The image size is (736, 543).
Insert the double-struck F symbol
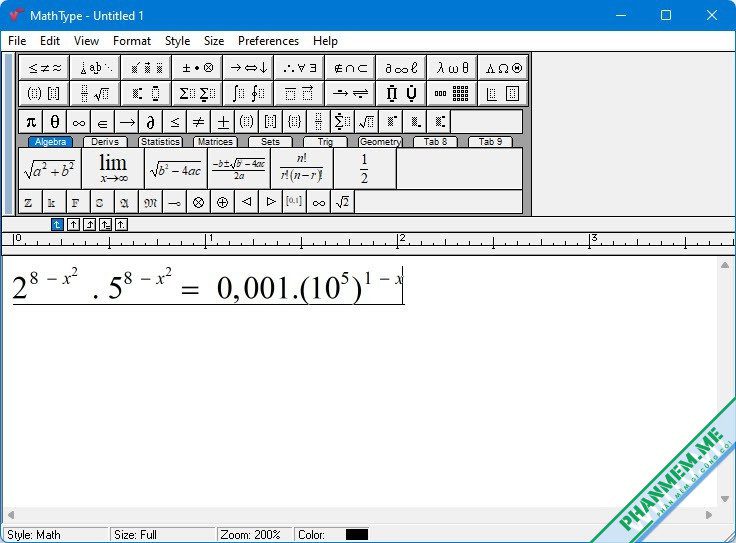78,202
